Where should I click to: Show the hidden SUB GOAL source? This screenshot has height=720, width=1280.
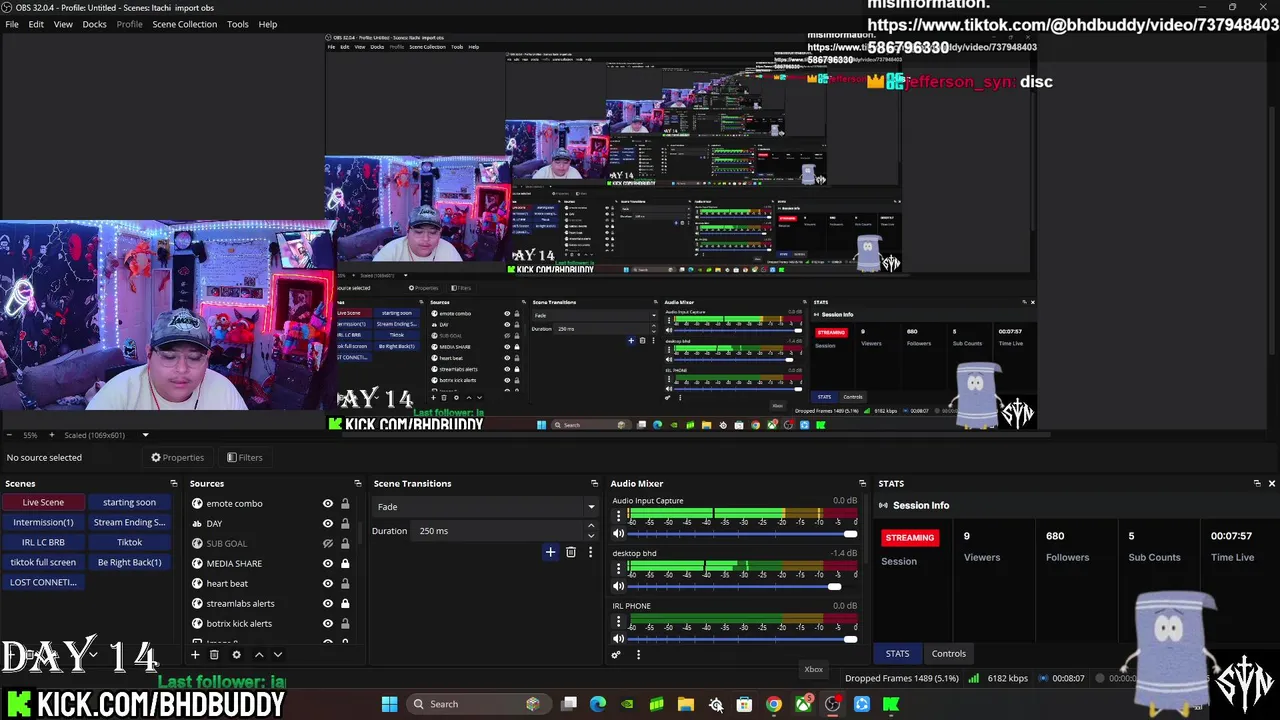(327, 544)
